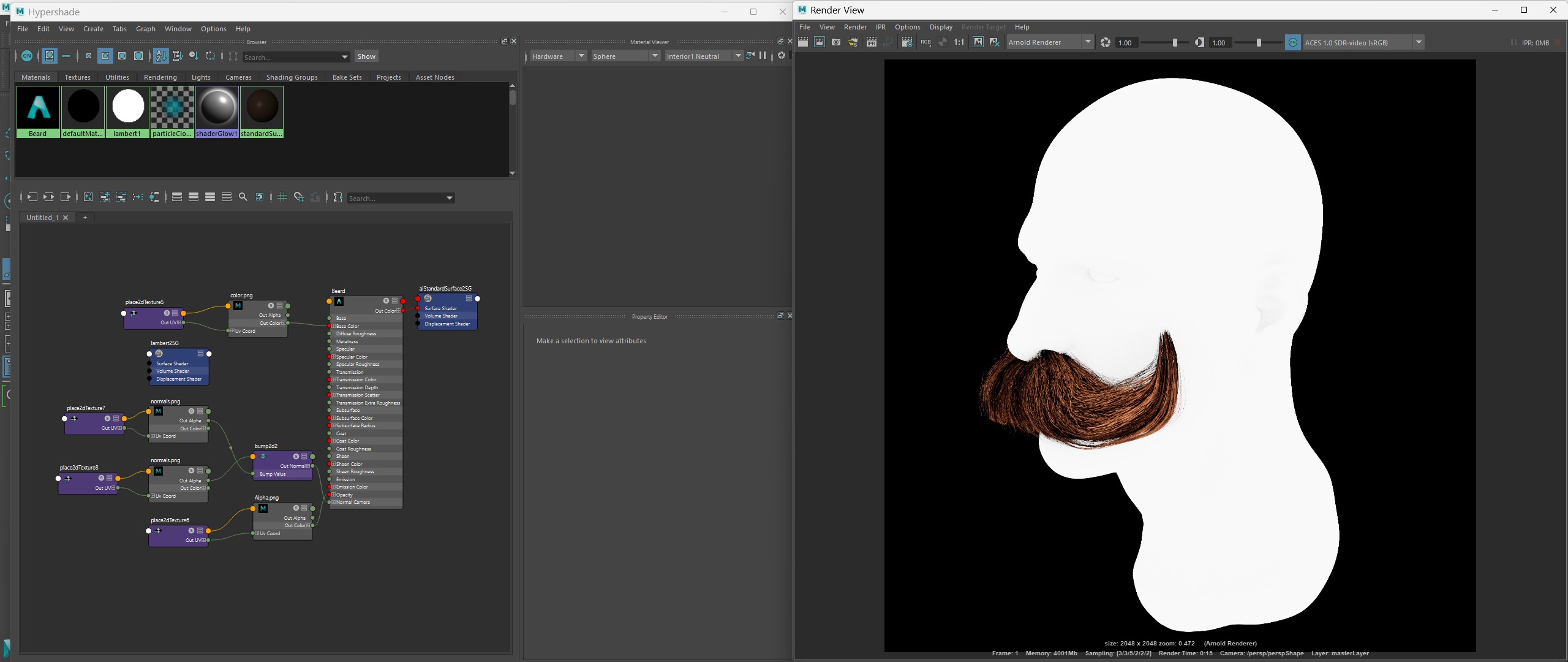Click magnifier find icon in graph toolbar
This screenshot has width=1568, height=662.
click(x=243, y=197)
